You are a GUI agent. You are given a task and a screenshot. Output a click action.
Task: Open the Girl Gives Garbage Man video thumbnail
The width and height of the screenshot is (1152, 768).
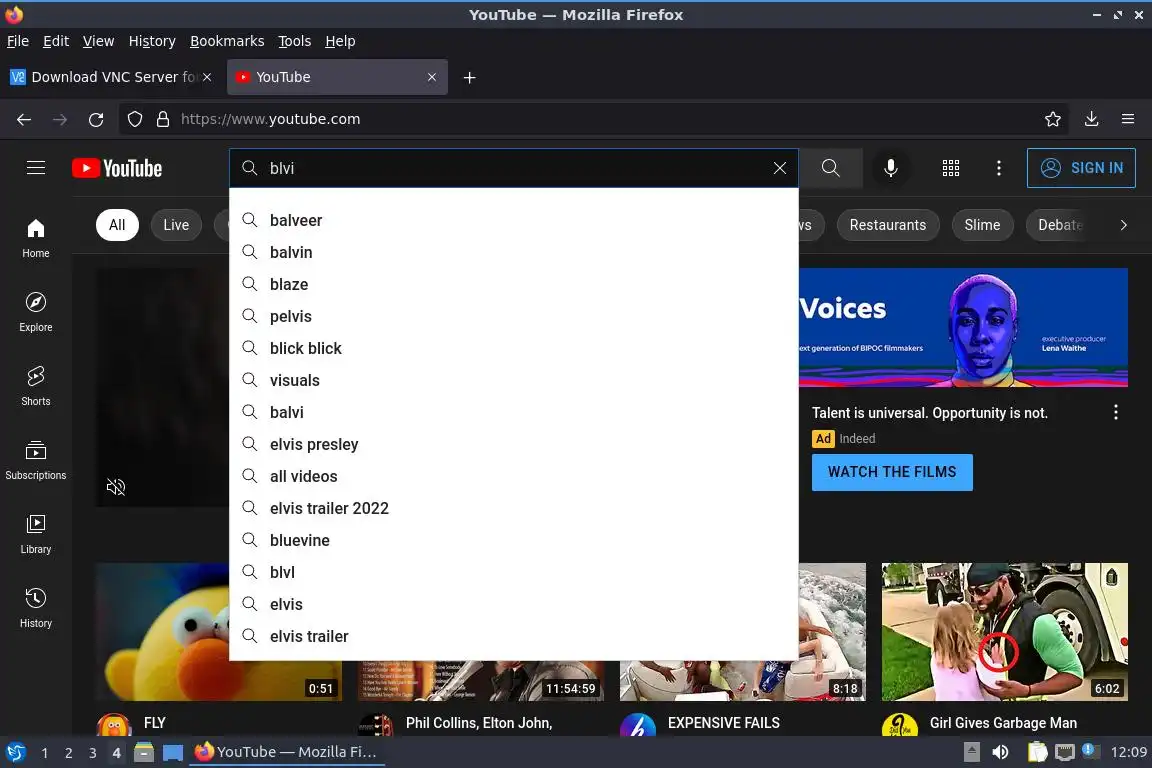(1004, 631)
